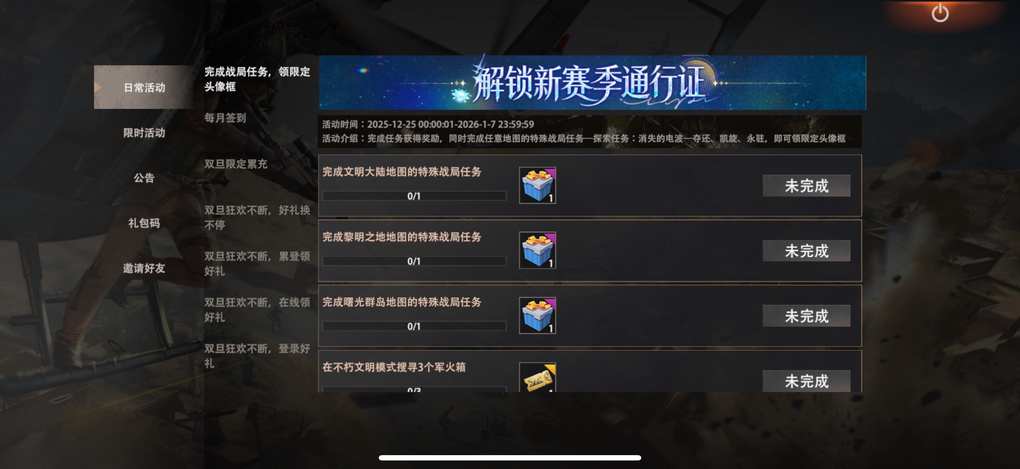Viewport: 1020px width, 469px height.
Task: Click 未完成 button for 军火箱 task
Action: tap(807, 381)
